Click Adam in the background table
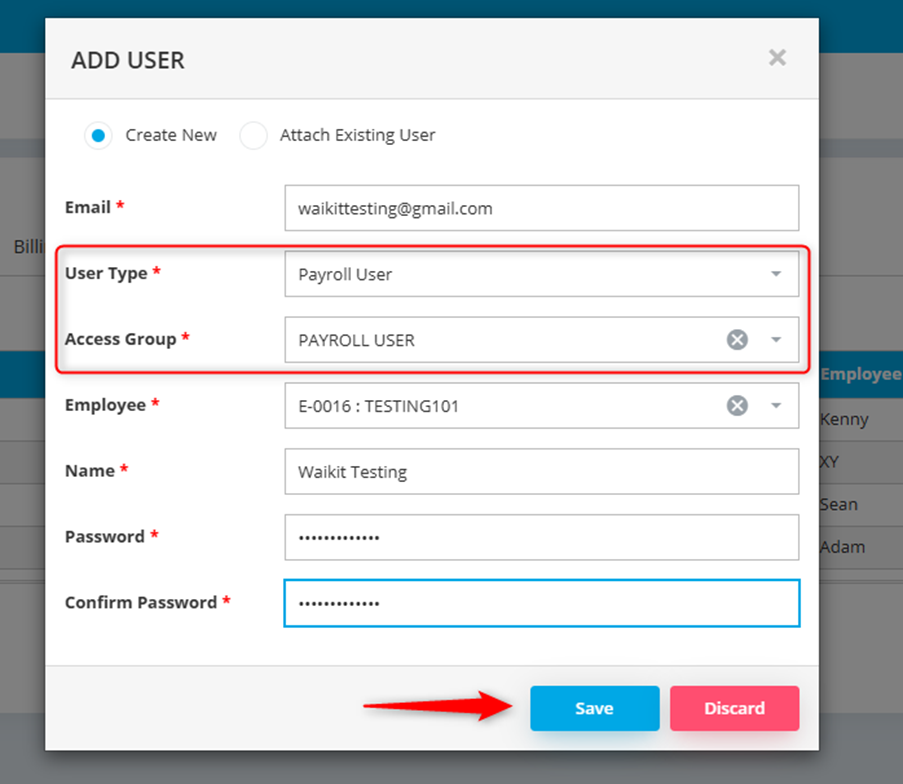The width and height of the screenshot is (903, 784). click(x=843, y=547)
